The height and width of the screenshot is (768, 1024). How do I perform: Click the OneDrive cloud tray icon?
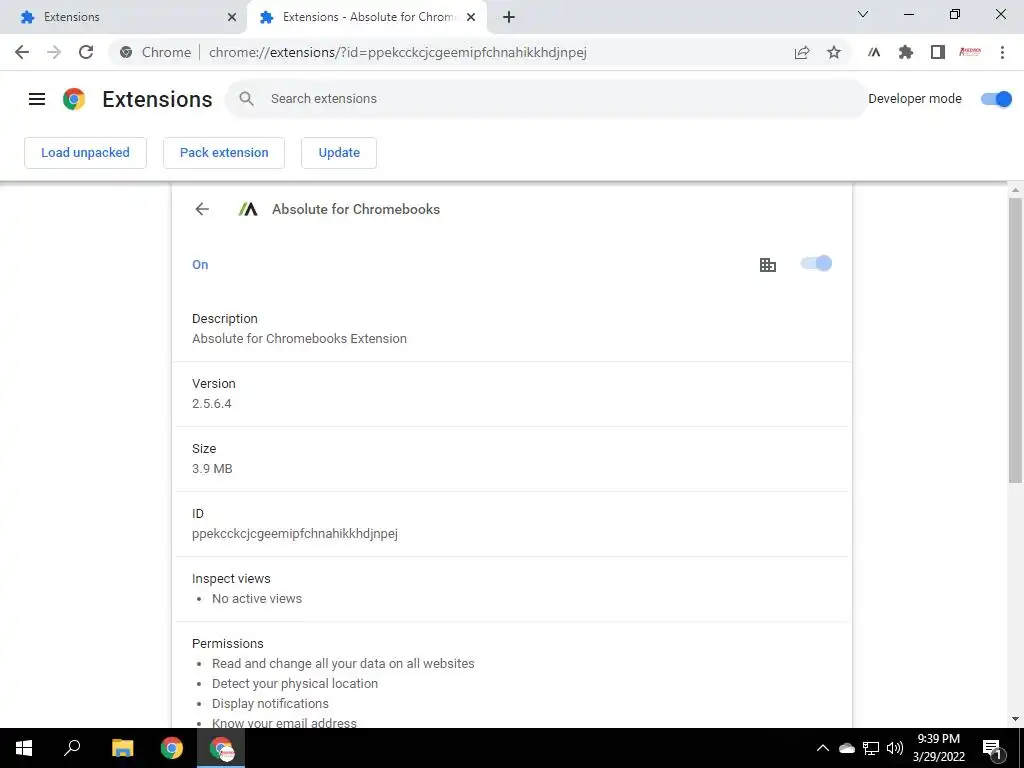coord(847,748)
